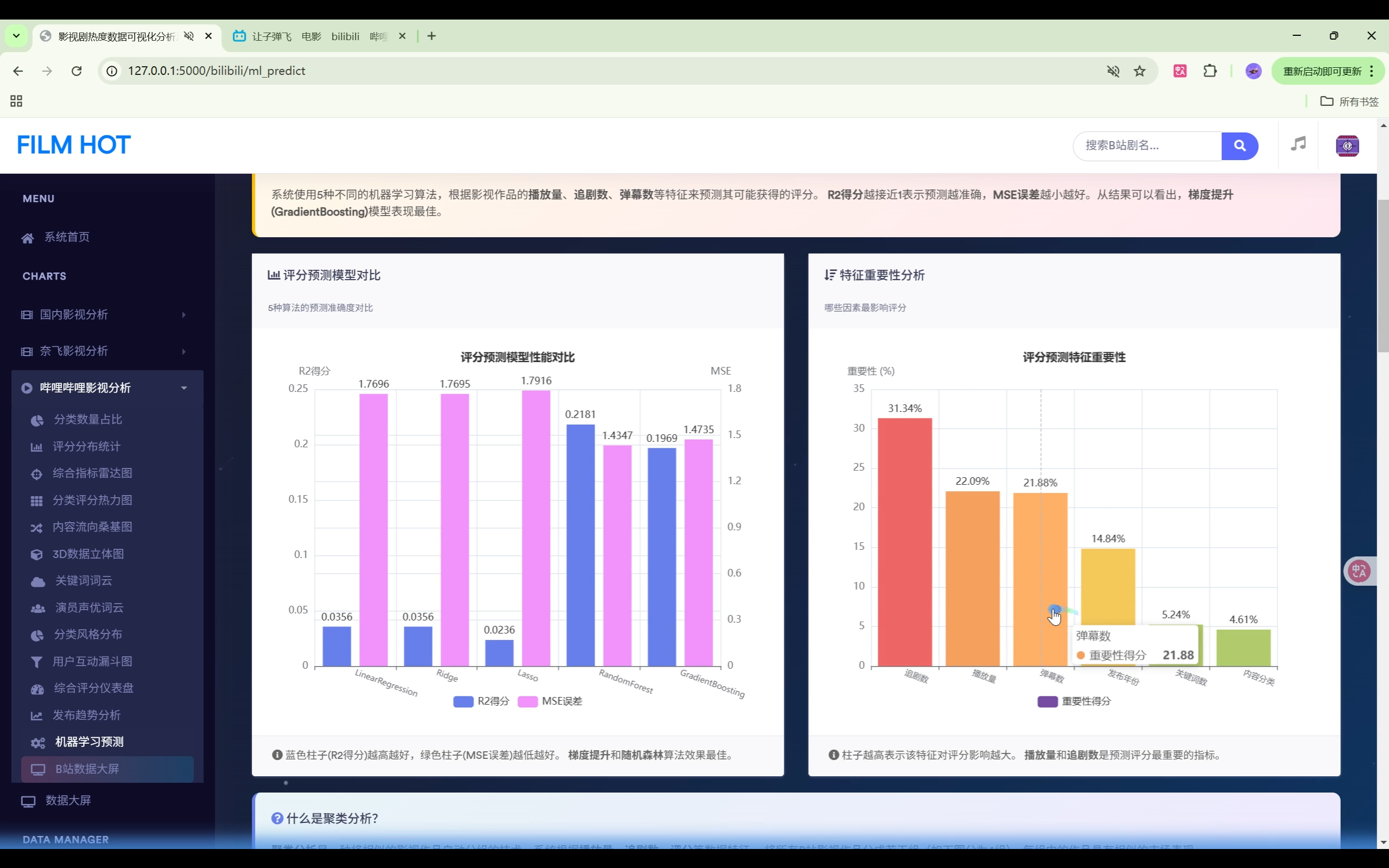Bookmark this page with the star icon
Viewport: 1389px width, 868px height.
tap(1139, 71)
